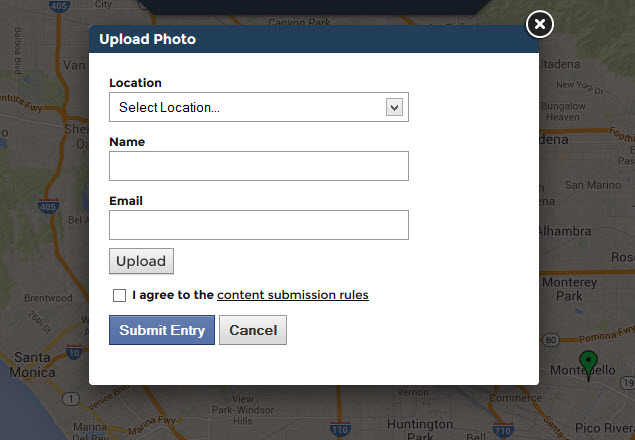Click the Submit Entry button
The height and width of the screenshot is (440, 635).
(162, 330)
